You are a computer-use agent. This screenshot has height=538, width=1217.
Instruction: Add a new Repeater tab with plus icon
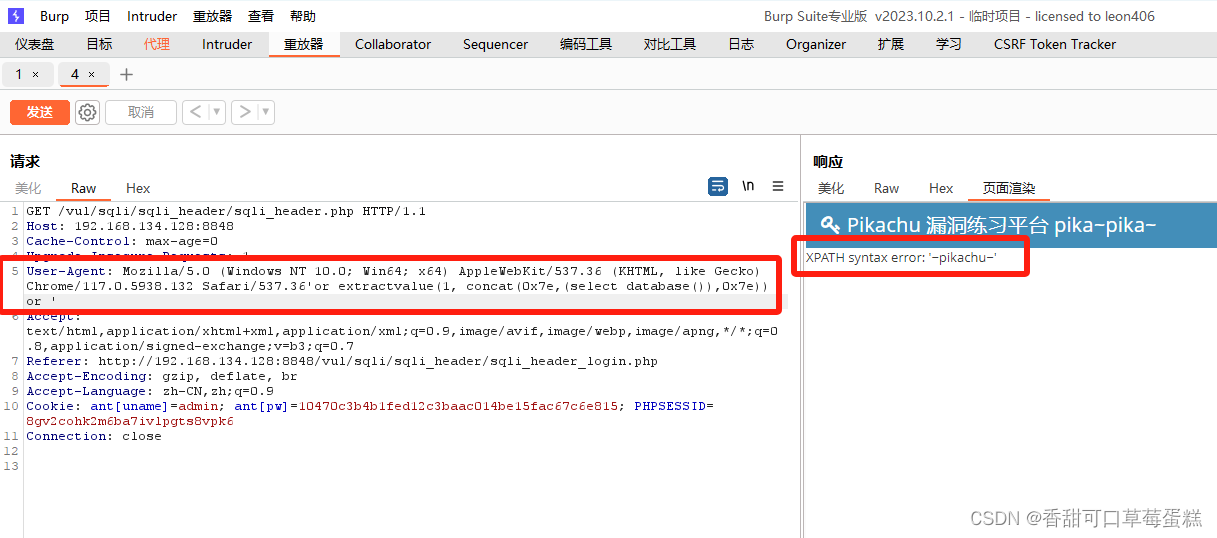pyautogui.click(x=126, y=75)
